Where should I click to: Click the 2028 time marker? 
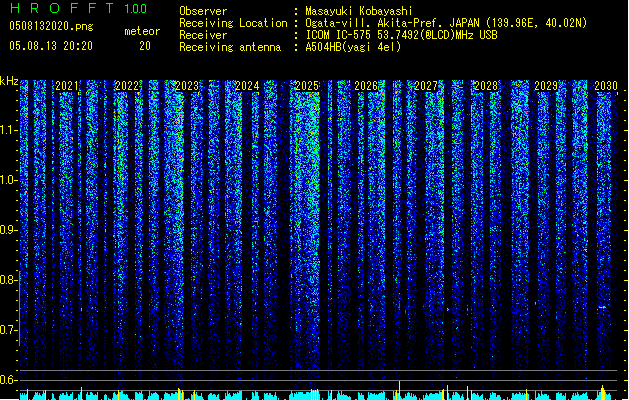tap(486, 86)
